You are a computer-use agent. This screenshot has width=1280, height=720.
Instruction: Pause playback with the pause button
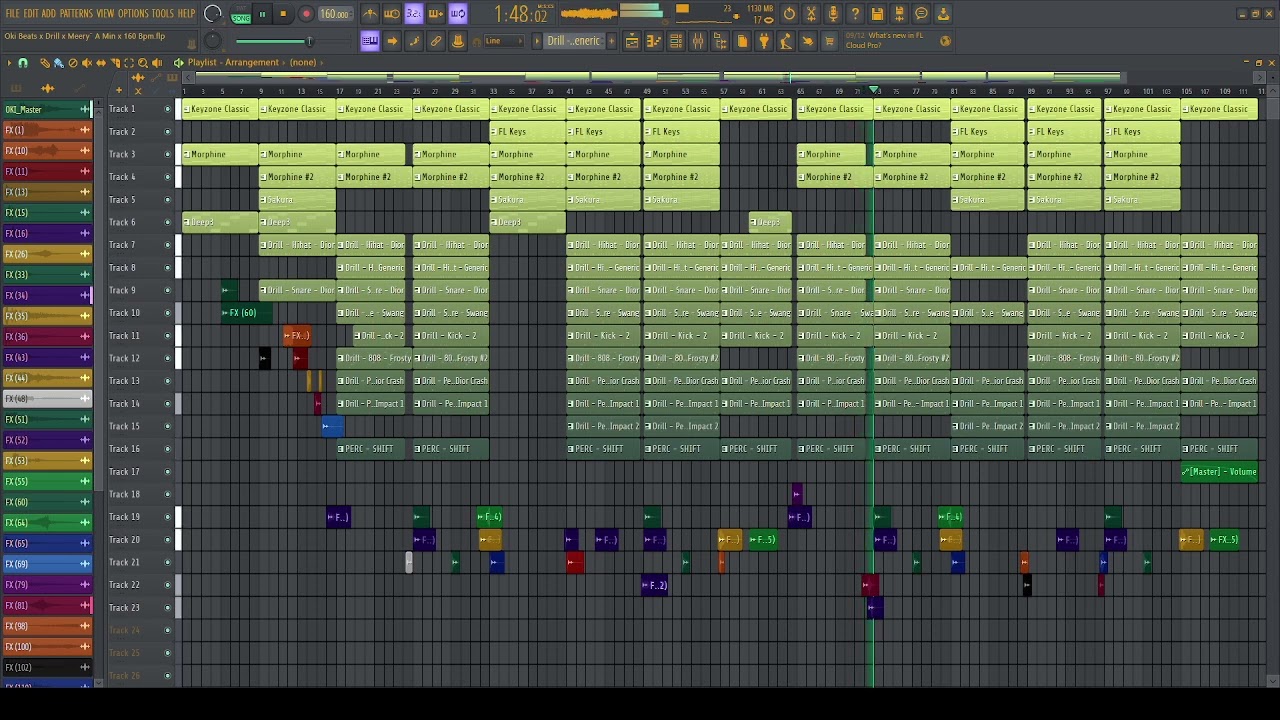click(263, 14)
